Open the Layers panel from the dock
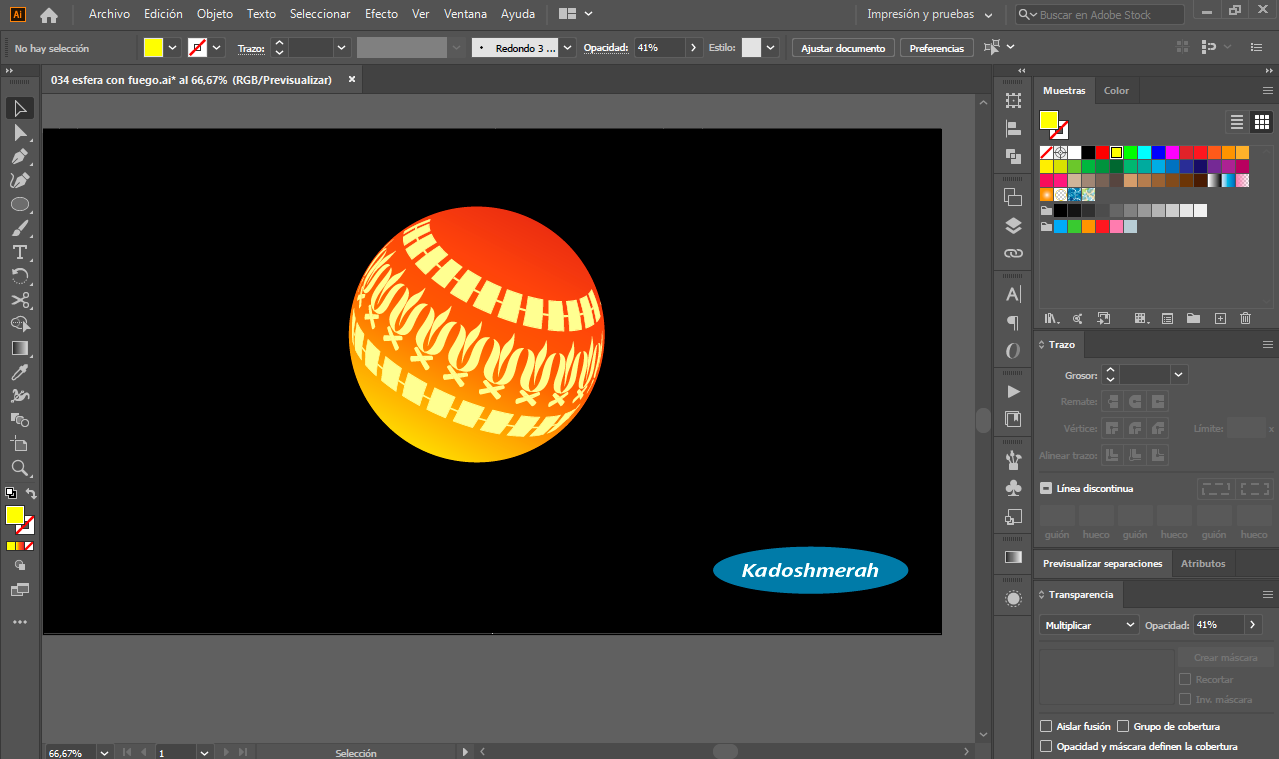 click(1013, 226)
